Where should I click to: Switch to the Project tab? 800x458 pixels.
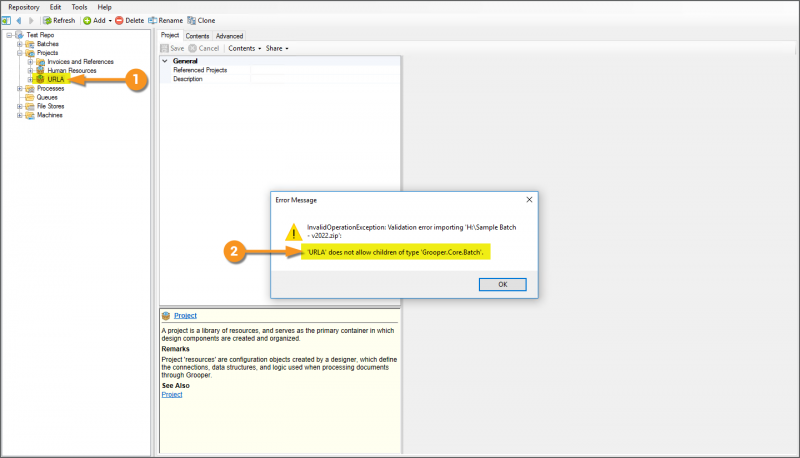click(170, 35)
